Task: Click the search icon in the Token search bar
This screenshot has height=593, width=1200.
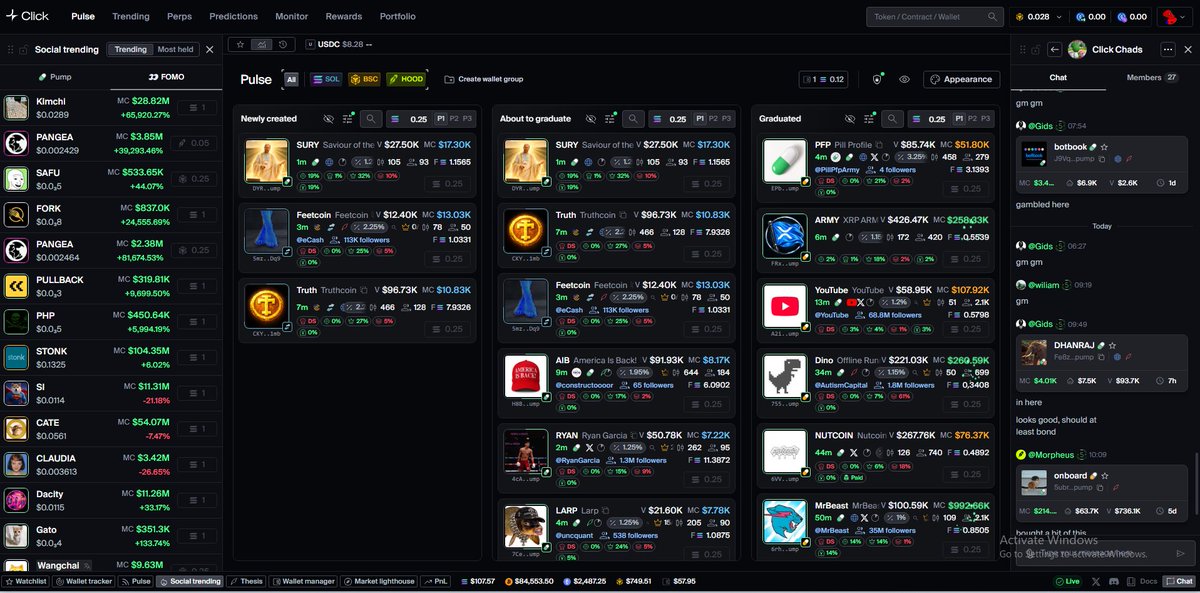Action: click(993, 16)
